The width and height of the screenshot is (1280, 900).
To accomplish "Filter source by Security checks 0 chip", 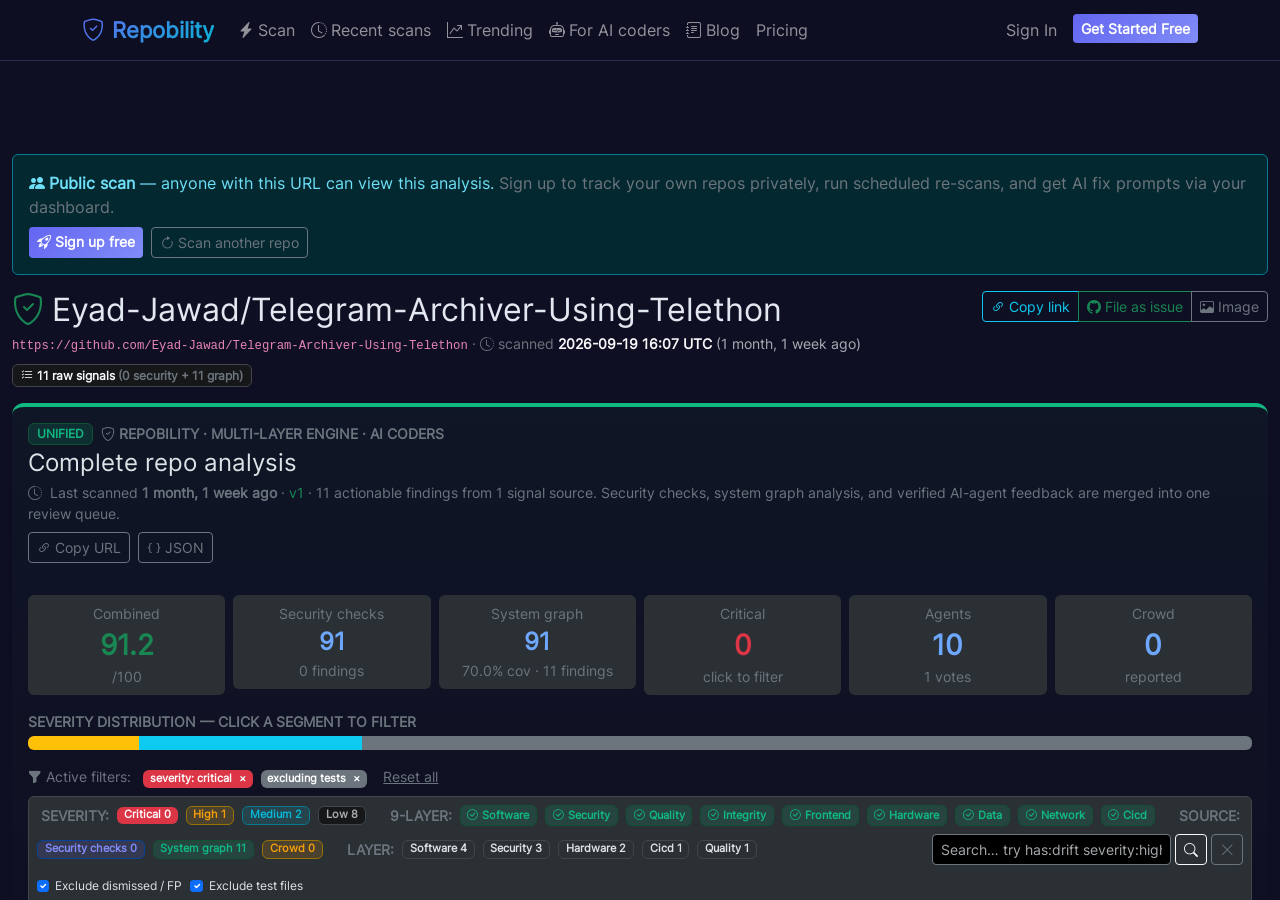I will (91, 849).
